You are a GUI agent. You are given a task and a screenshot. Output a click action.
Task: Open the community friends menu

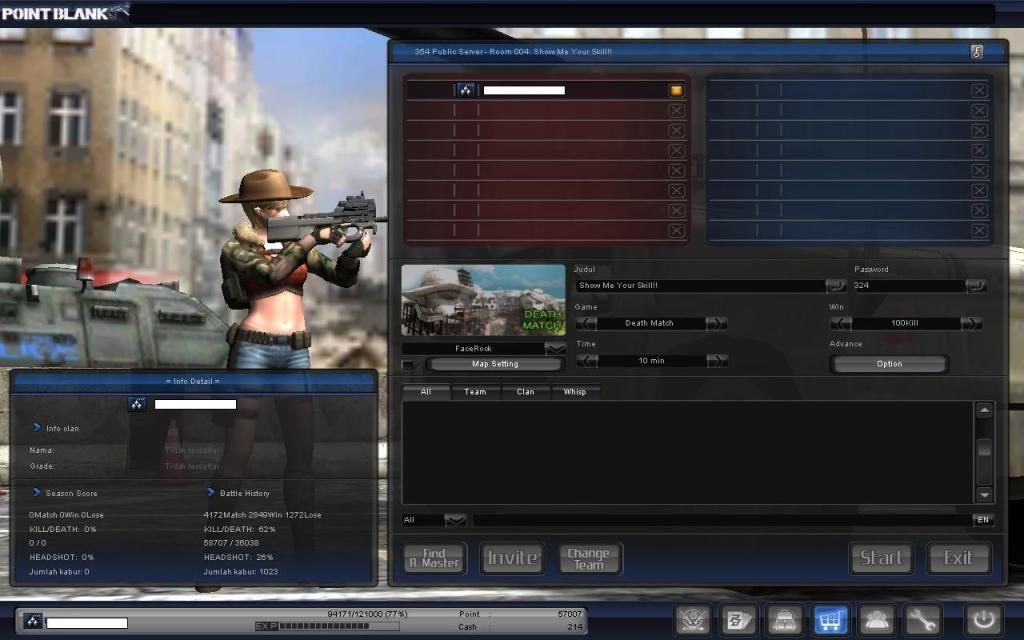tap(876, 619)
